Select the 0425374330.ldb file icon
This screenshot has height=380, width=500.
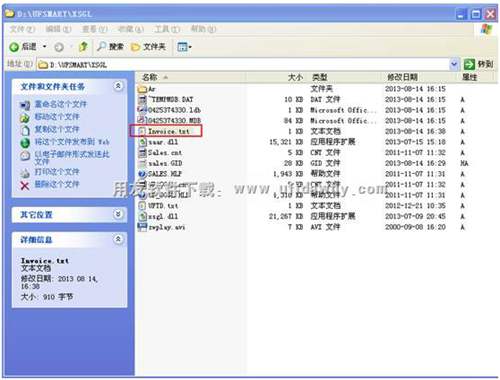point(142,110)
